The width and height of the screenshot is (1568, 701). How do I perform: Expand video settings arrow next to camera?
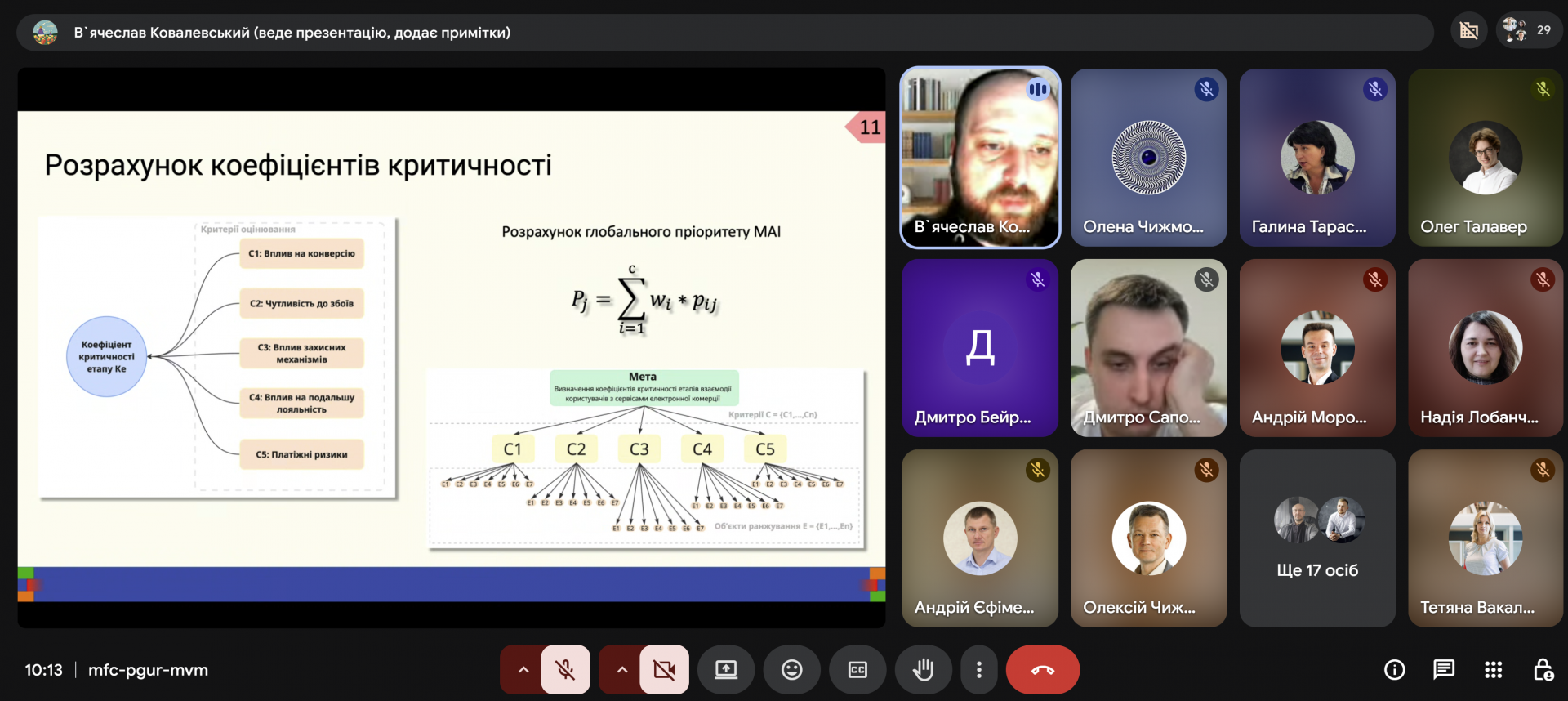[x=622, y=670]
